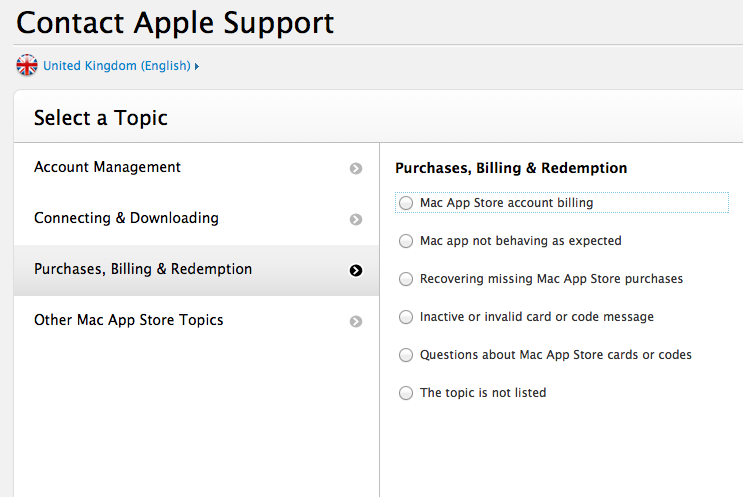Select Mac App Store account billing radio button
This screenshot has width=743, height=497.
tap(406, 203)
